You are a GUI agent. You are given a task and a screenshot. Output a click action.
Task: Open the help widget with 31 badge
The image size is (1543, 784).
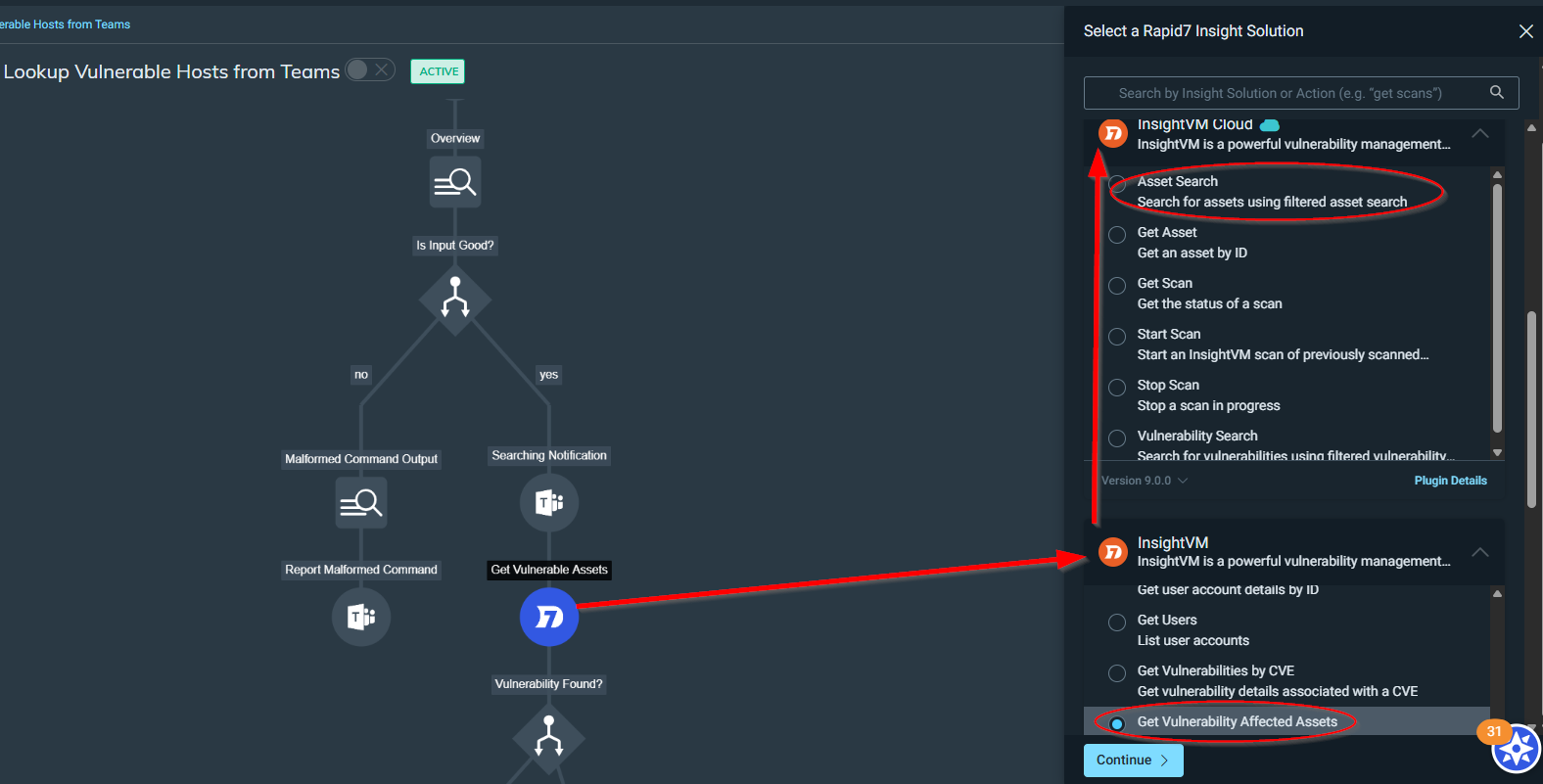(1516, 749)
